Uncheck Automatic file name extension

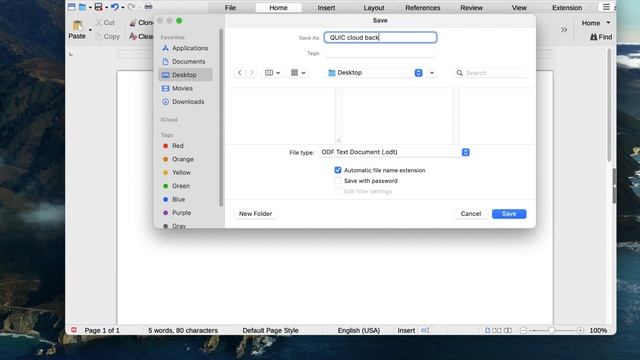click(338, 170)
